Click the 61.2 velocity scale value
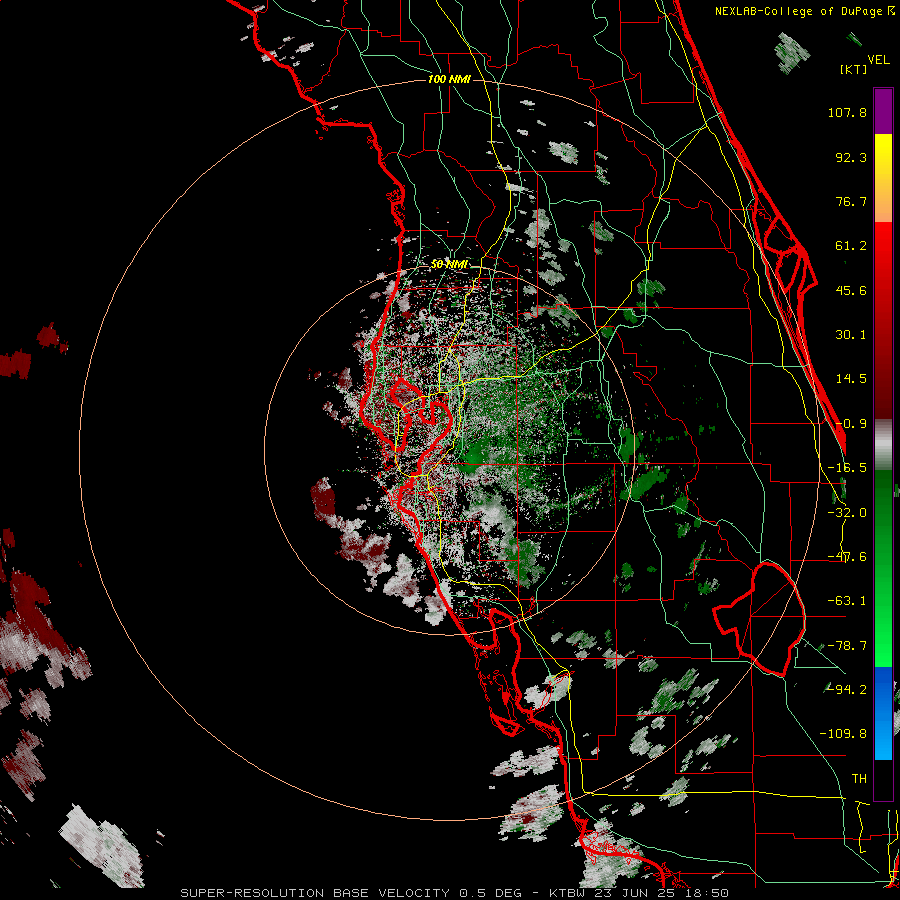900x900 pixels. (851, 246)
